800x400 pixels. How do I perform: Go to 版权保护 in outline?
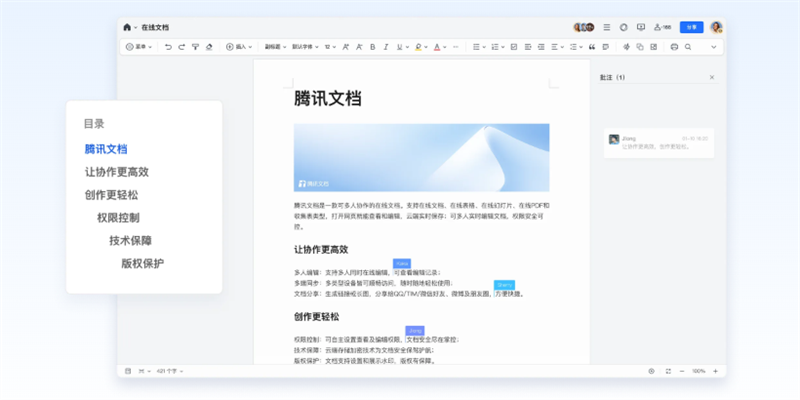pos(143,264)
